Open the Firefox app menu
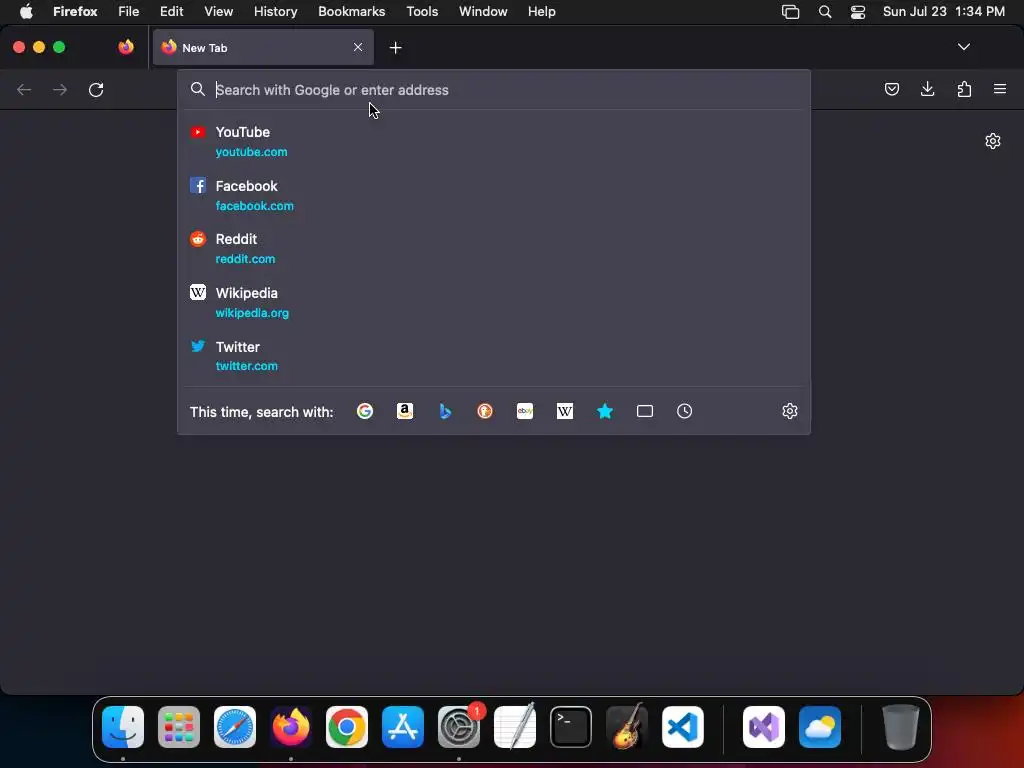The width and height of the screenshot is (1024, 768). [x=75, y=11]
